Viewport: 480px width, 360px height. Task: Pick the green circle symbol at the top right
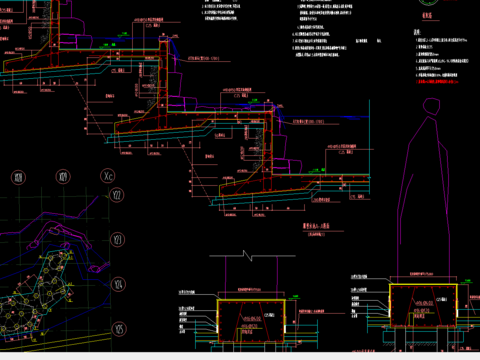click(429, 2)
